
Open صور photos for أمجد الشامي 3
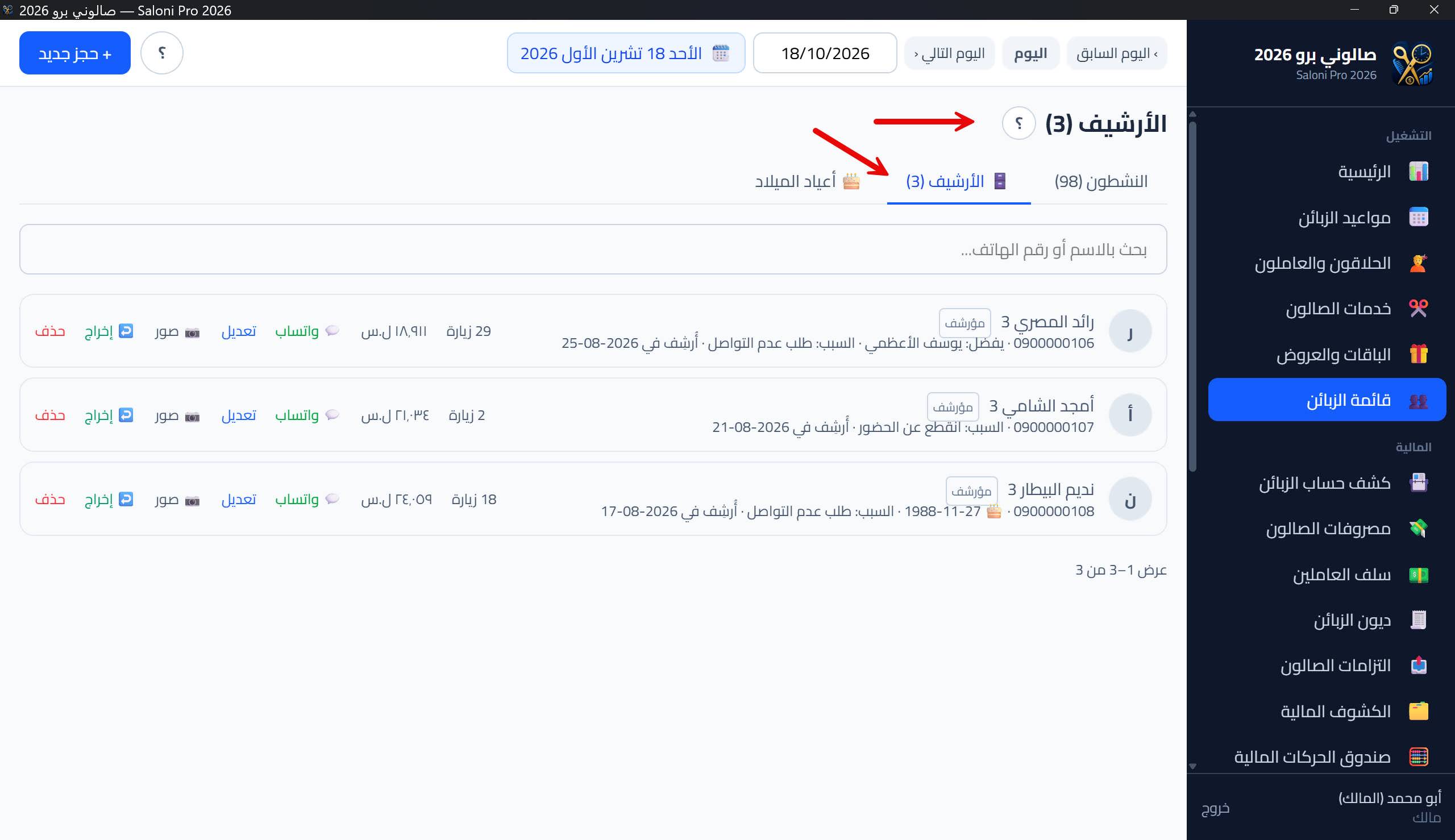coord(177,415)
